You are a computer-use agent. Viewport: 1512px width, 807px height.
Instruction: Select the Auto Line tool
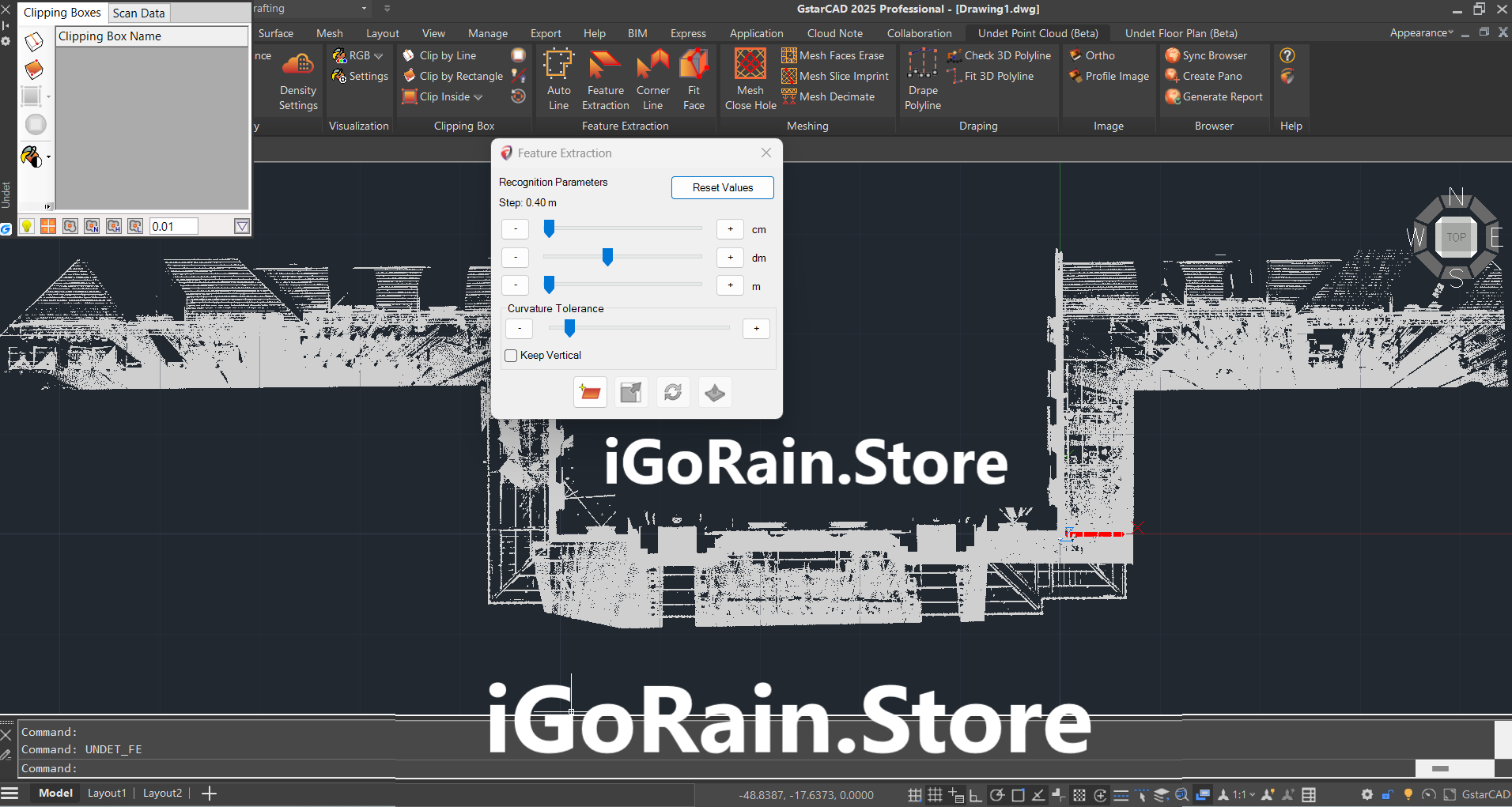(x=558, y=77)
